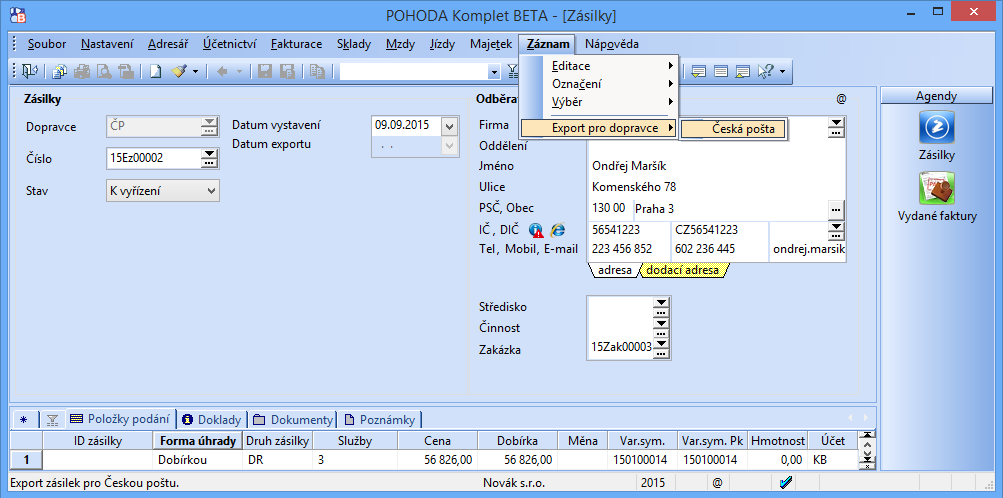The width and height of the screenshot is (1003, 498).
Task: Switch to the Doklady tab
Action: coord(212,419)
